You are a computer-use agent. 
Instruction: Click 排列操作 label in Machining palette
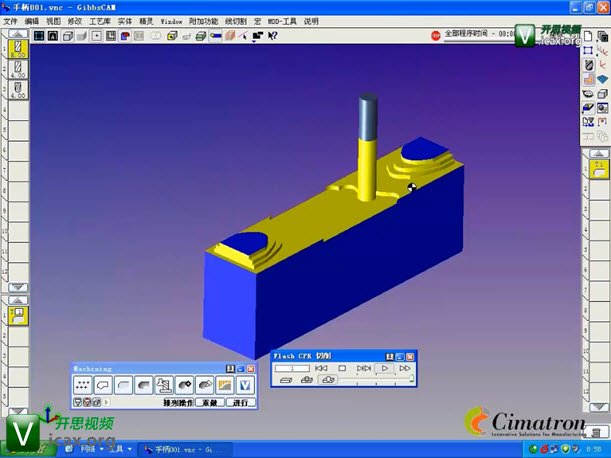point(178,403)
